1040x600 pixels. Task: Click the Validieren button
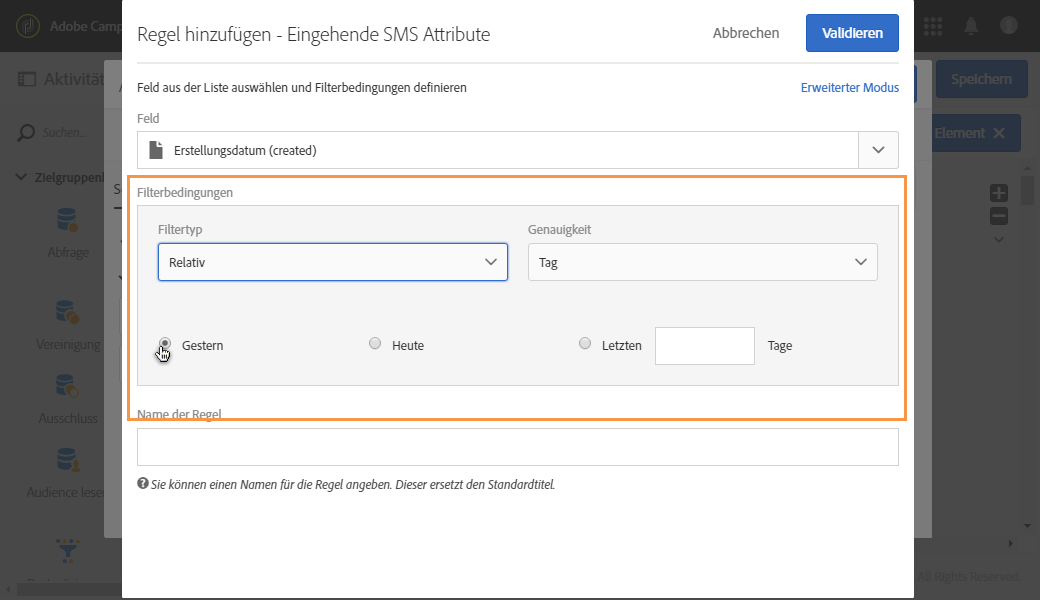pos(852,33)
